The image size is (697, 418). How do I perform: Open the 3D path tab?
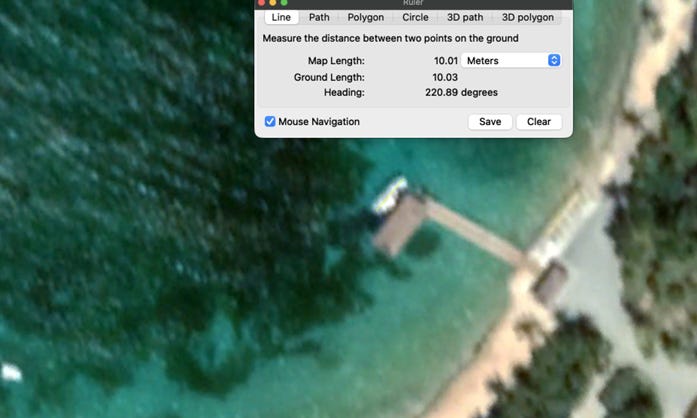(x=465, y=17)
